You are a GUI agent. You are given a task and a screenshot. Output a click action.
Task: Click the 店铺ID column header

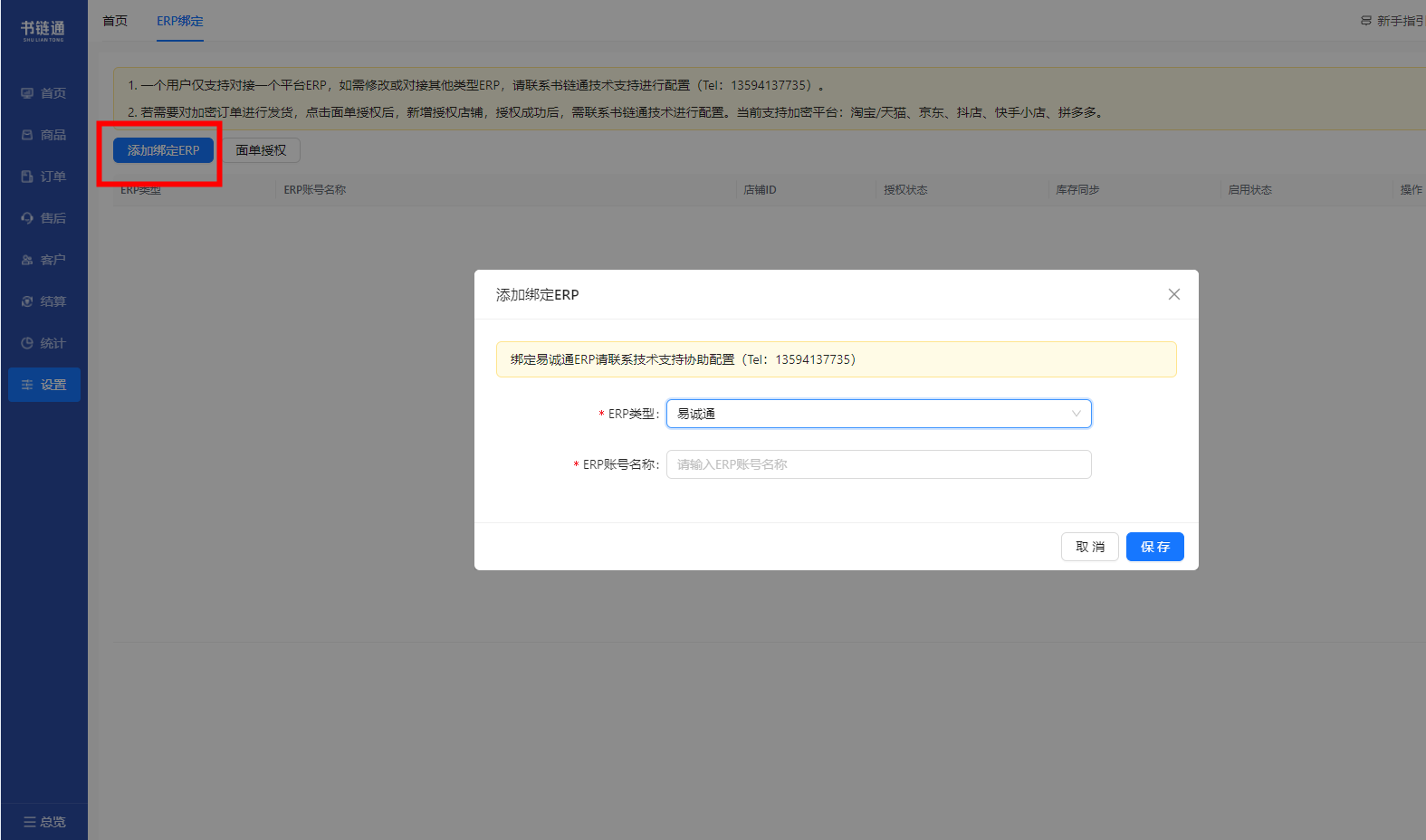pos(760,190)
